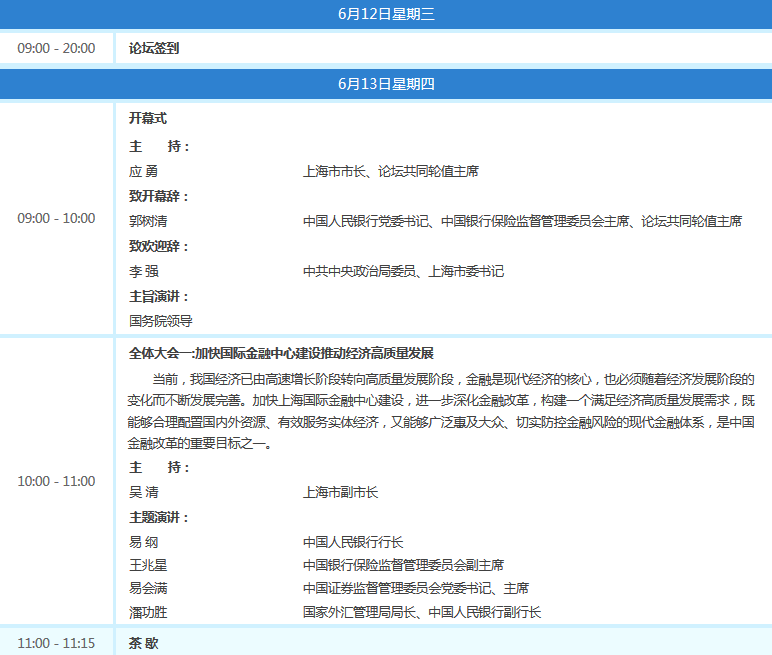Viewport: 772px width, 655px height.
Task: Click the 茶 歇 break entry
Action: [144, 643]
